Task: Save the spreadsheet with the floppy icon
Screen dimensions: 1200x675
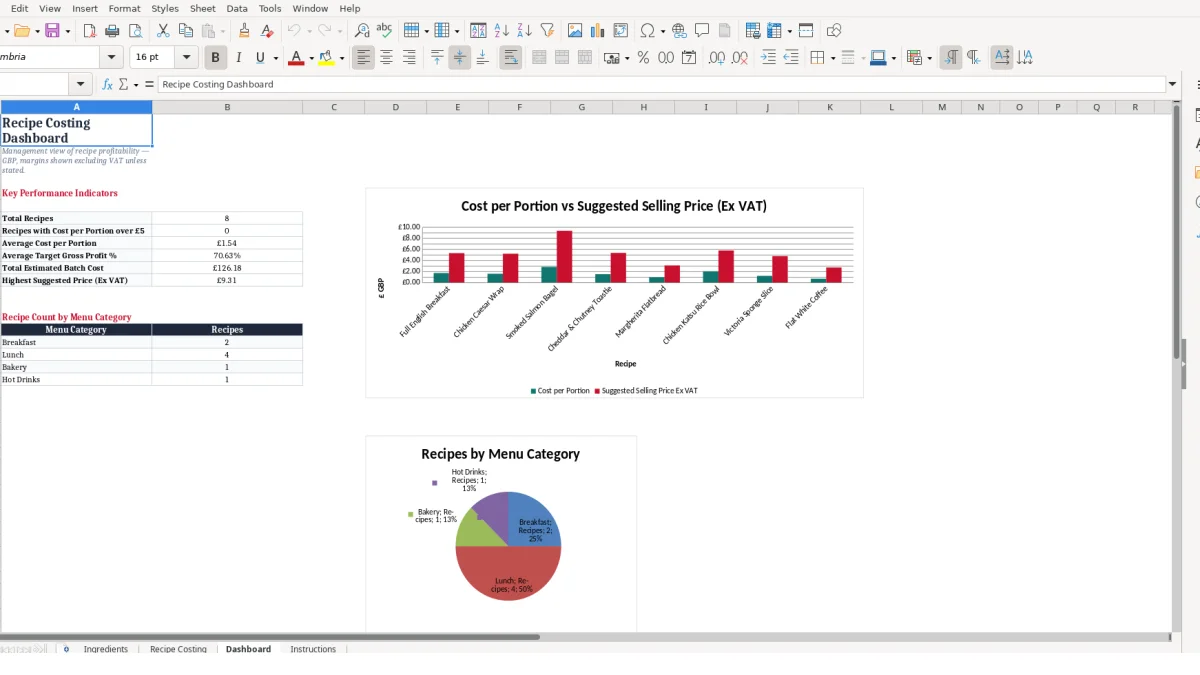Action: (x=52, y=31)
